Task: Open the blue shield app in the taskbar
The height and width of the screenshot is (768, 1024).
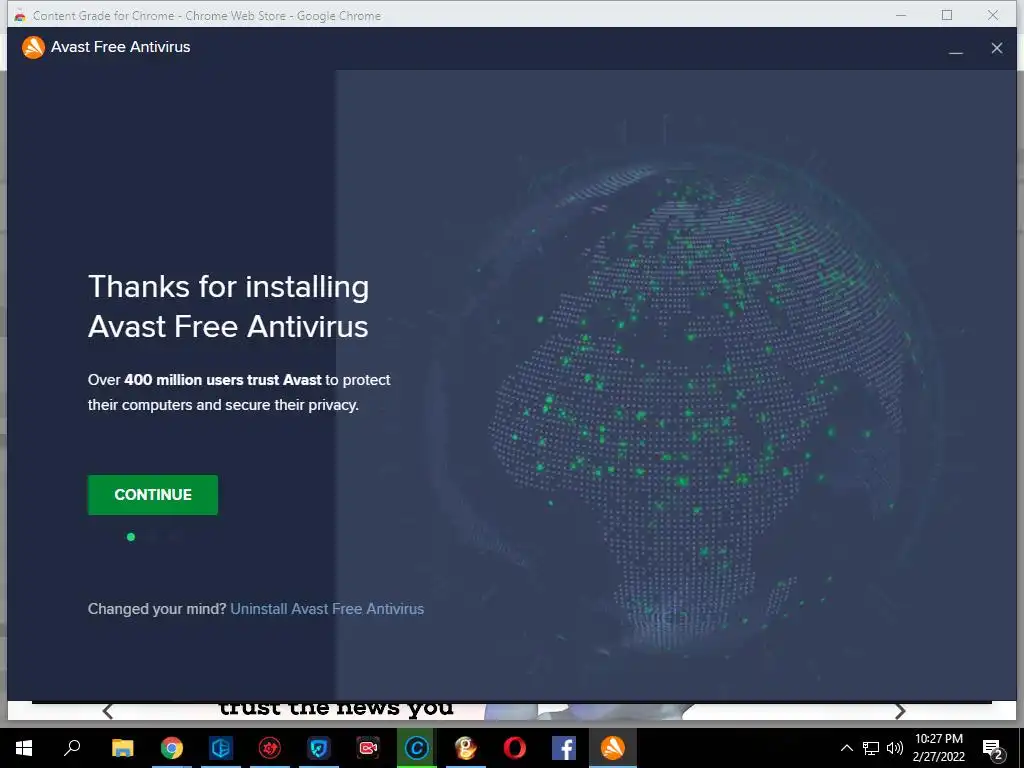Action: pyautogui.click(x=319, y=748)
